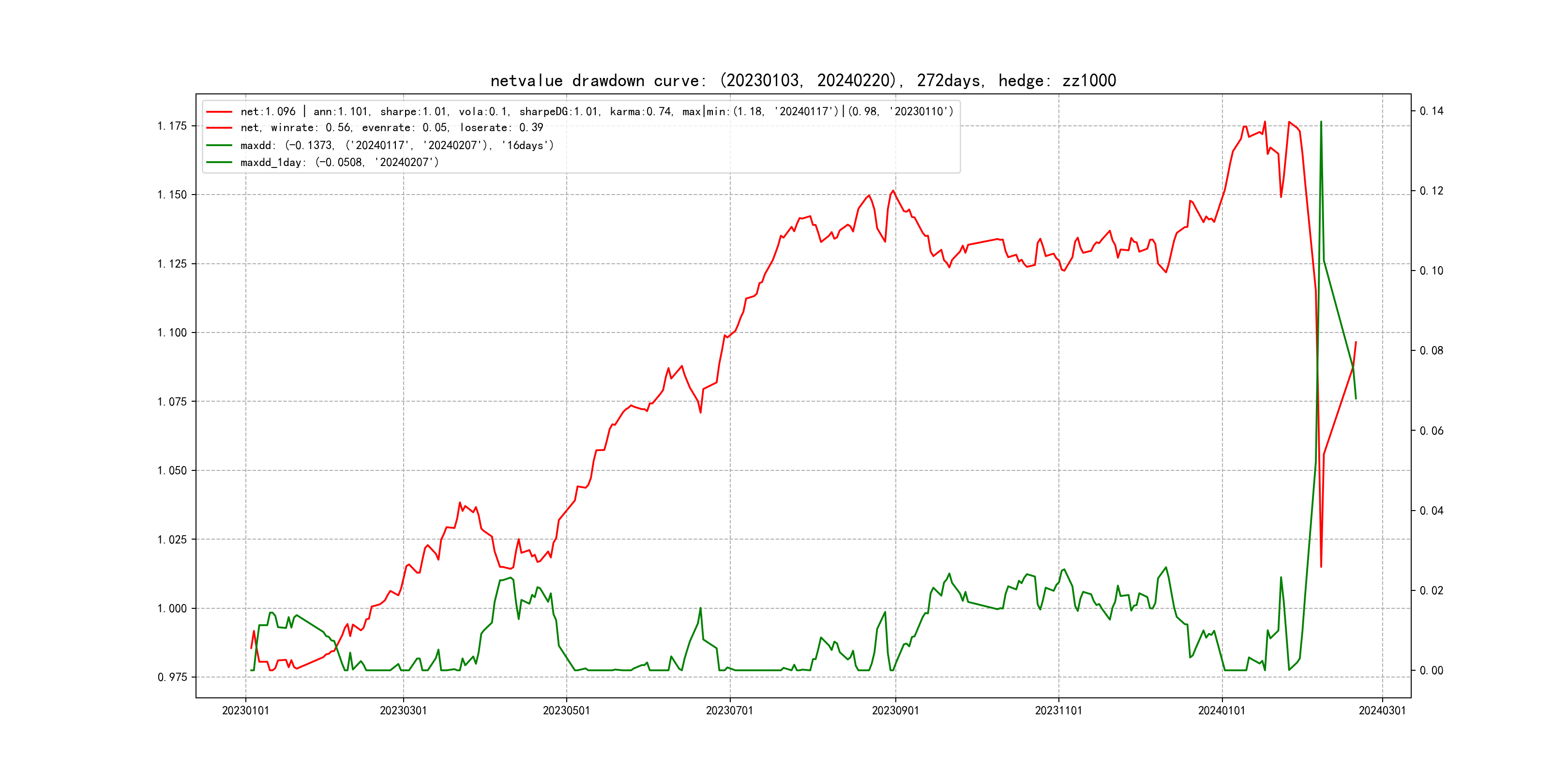Click the green line swatch beside maxdd legend entry

219,146
